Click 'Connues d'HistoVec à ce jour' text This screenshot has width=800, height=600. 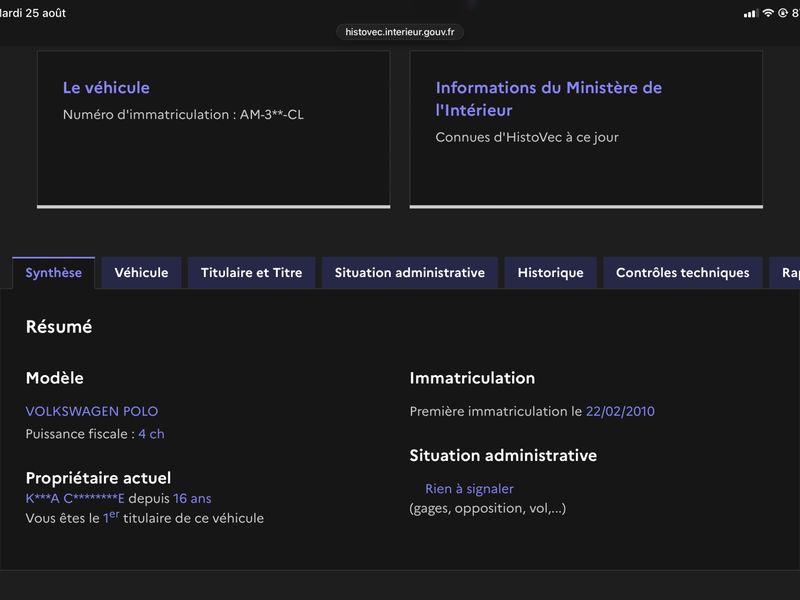pos(527,138)
